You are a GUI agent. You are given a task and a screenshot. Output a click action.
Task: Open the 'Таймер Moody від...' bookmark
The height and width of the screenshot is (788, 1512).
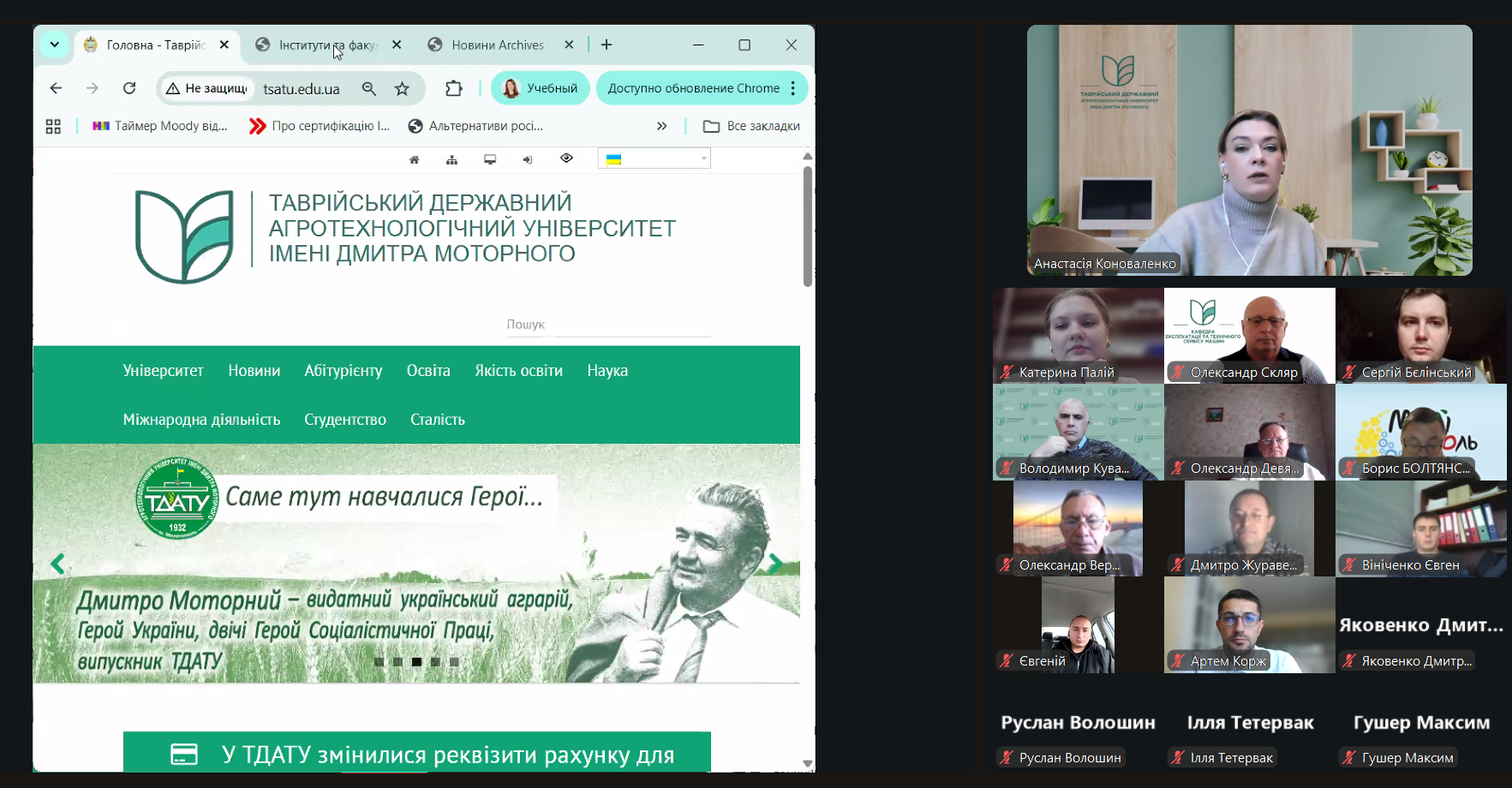[160, 126]
